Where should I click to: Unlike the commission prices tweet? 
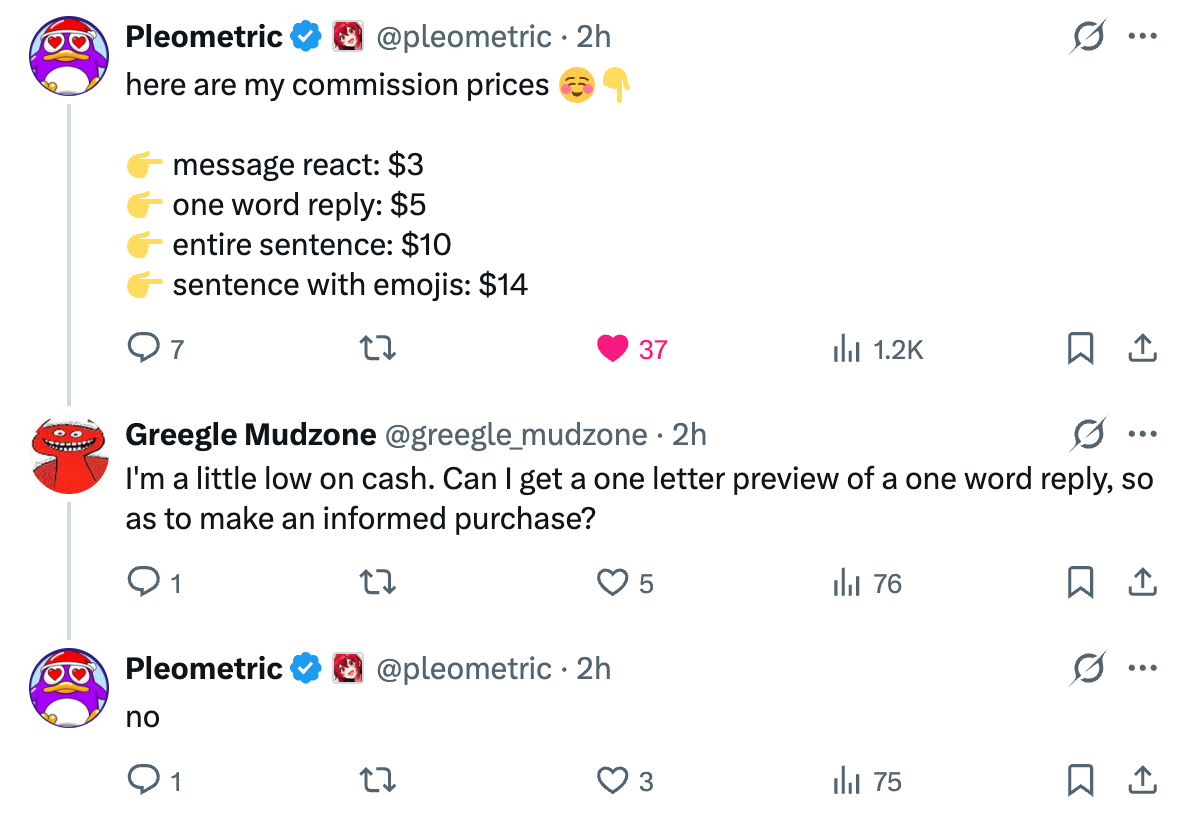click(x=611, y=349)
